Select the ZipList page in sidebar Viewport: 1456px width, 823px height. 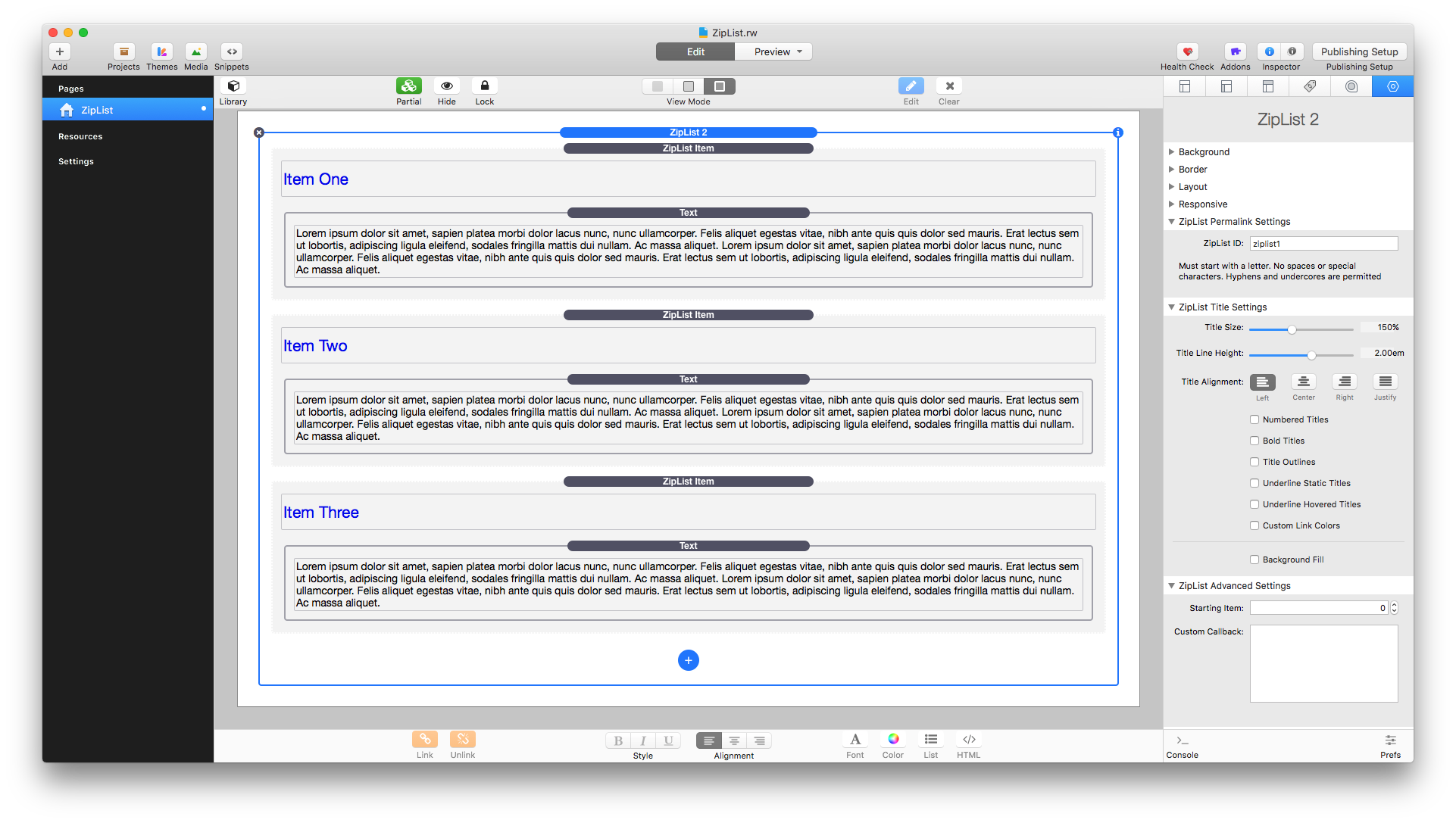point(97,110)
